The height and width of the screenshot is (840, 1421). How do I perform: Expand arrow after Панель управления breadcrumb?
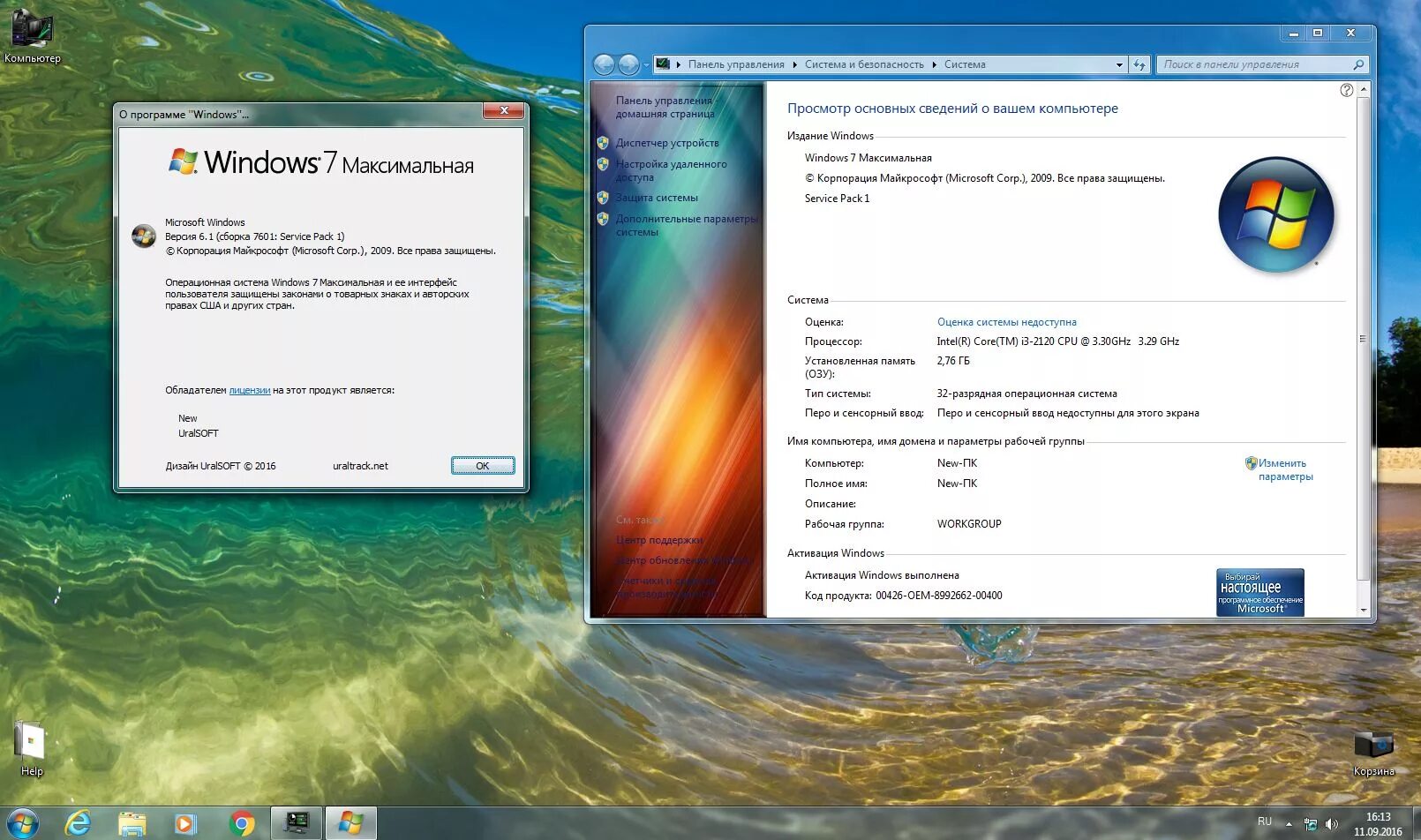794,64
